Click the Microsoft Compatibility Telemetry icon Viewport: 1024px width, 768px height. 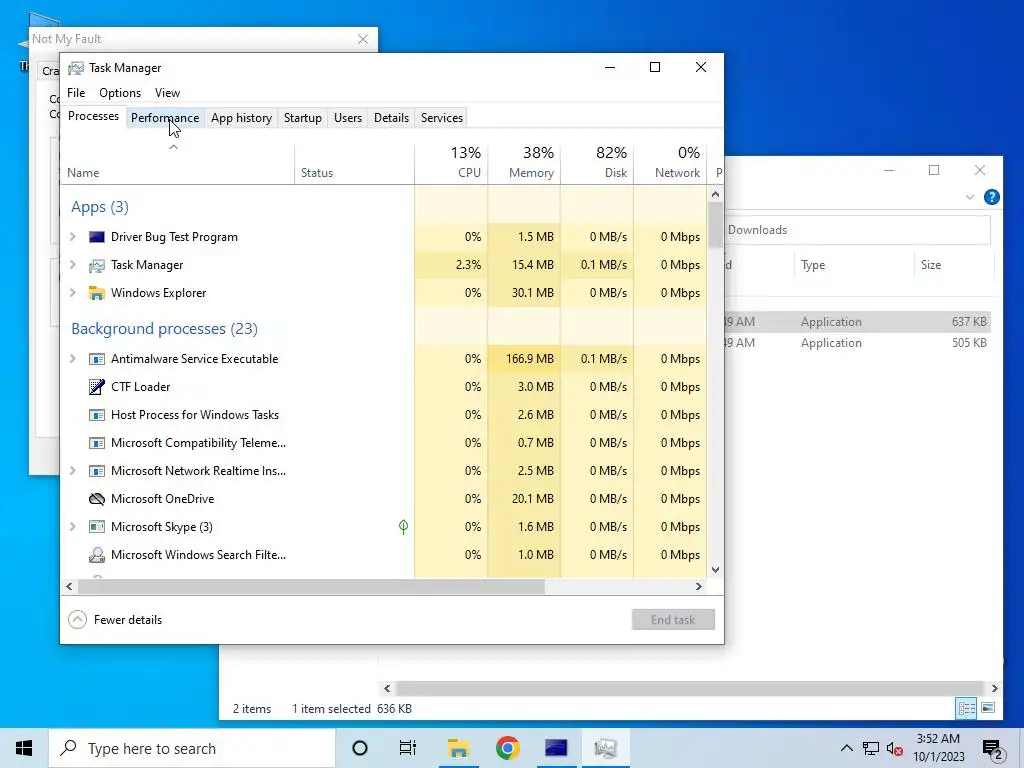pos(97,443)
